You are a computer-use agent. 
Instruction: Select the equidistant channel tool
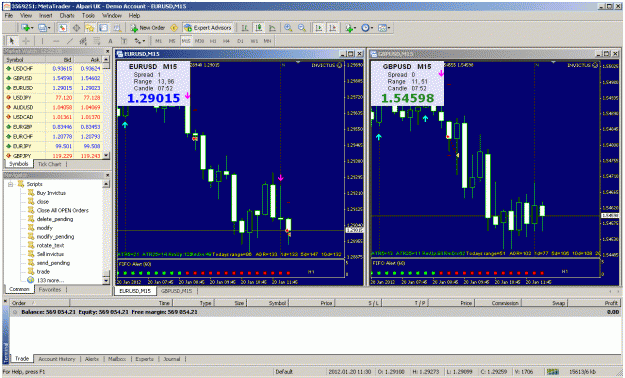tap(83, 41)
